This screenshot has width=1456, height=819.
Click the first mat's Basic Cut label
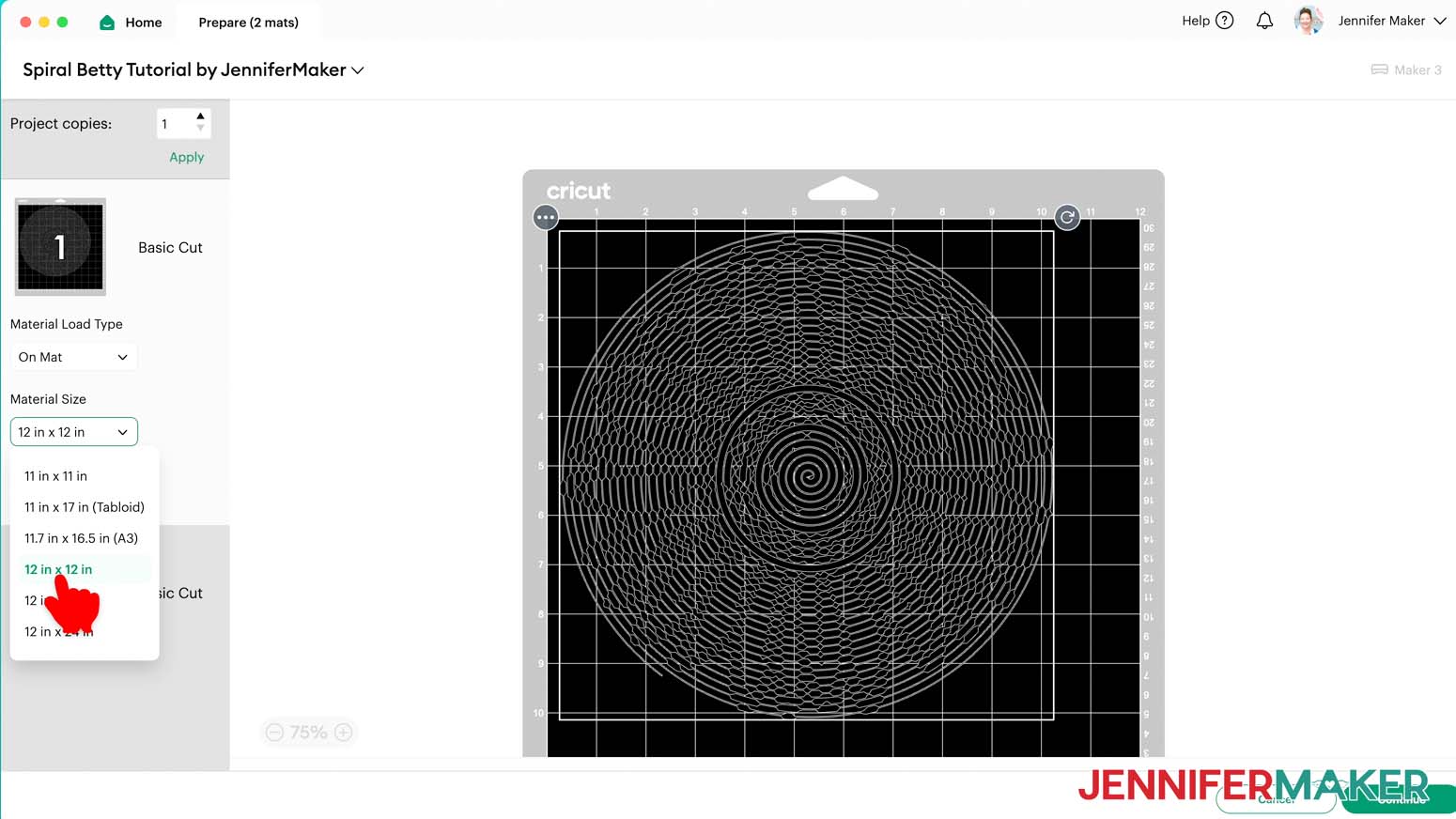point(170,248)
